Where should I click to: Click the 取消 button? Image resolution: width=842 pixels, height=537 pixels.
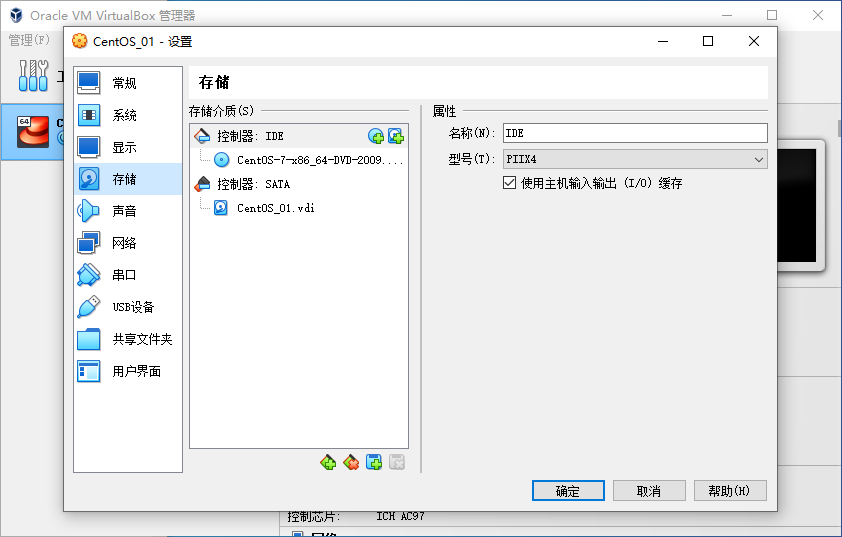coord(649,491)
